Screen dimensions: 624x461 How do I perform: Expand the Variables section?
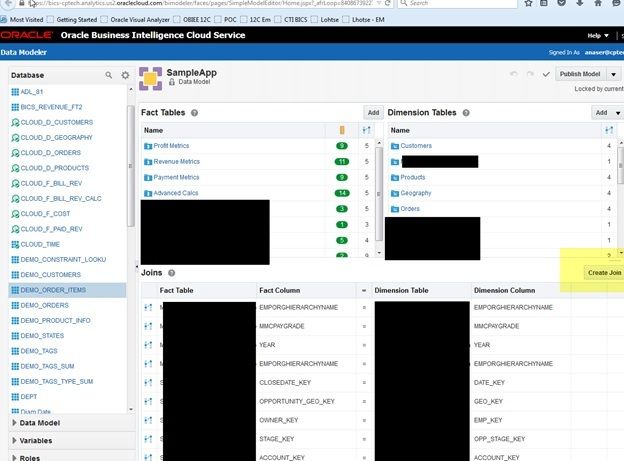click(14, 441)
